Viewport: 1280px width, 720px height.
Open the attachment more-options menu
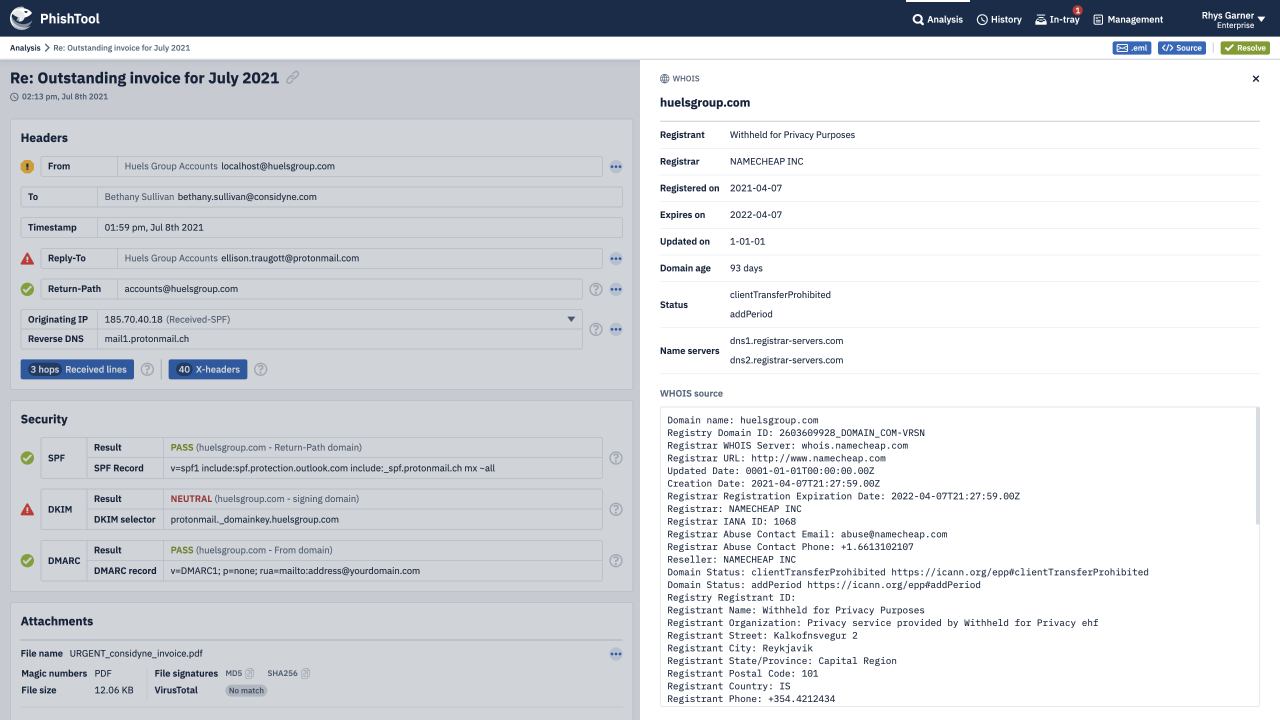616,654
